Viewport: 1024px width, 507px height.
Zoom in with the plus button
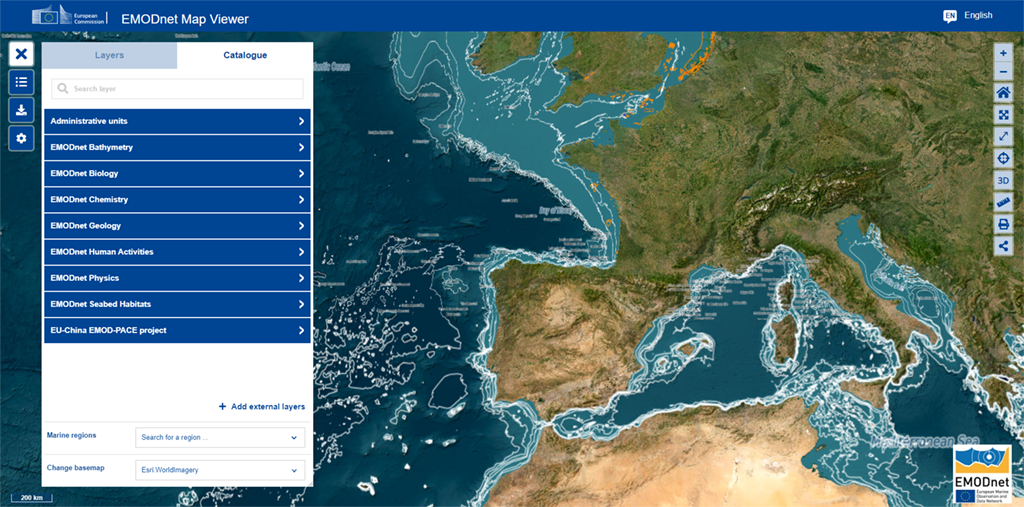tap(1004, 52)
